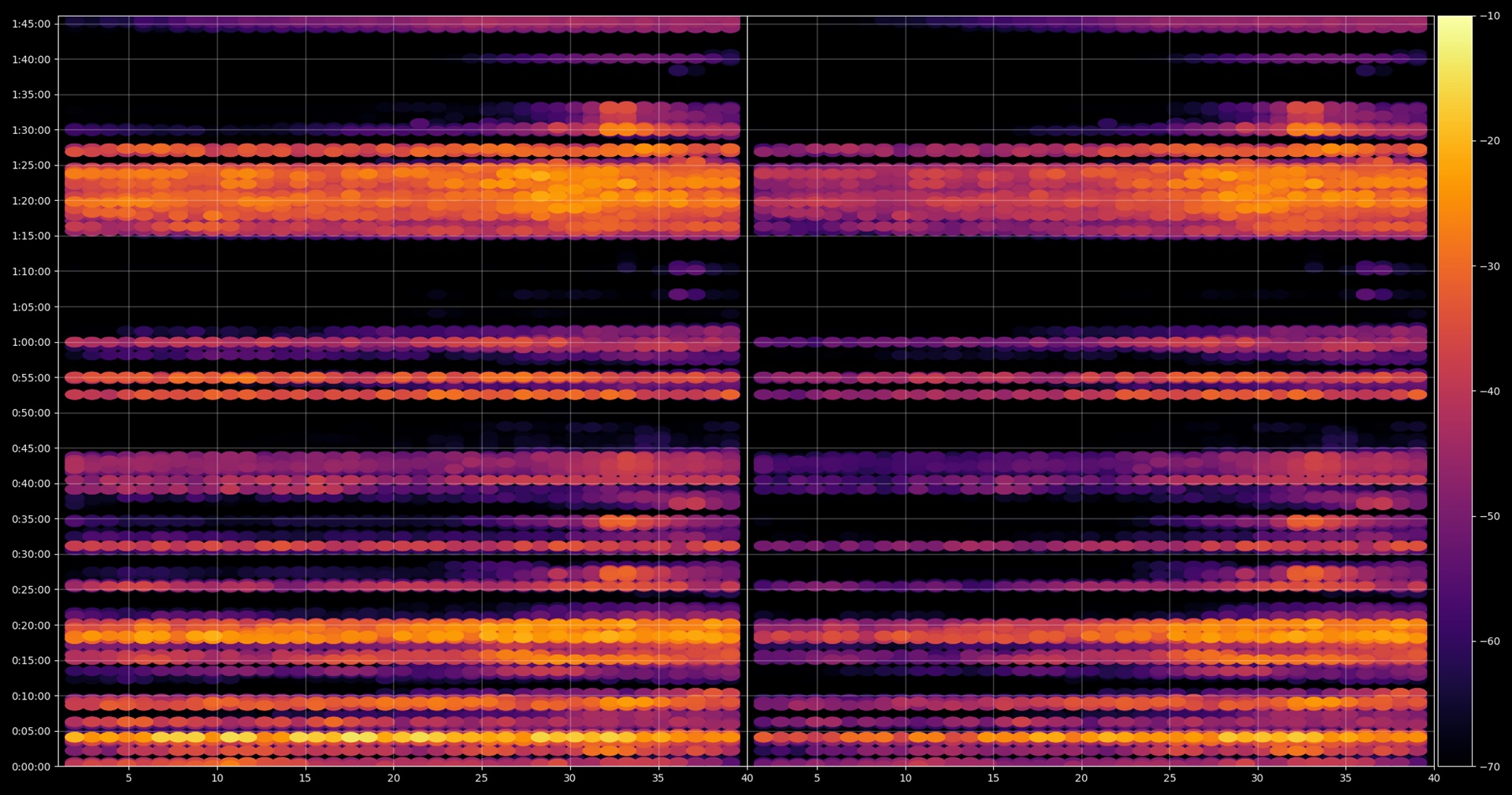Click the left plot's x-axis label 15

(x=305, y=778)
